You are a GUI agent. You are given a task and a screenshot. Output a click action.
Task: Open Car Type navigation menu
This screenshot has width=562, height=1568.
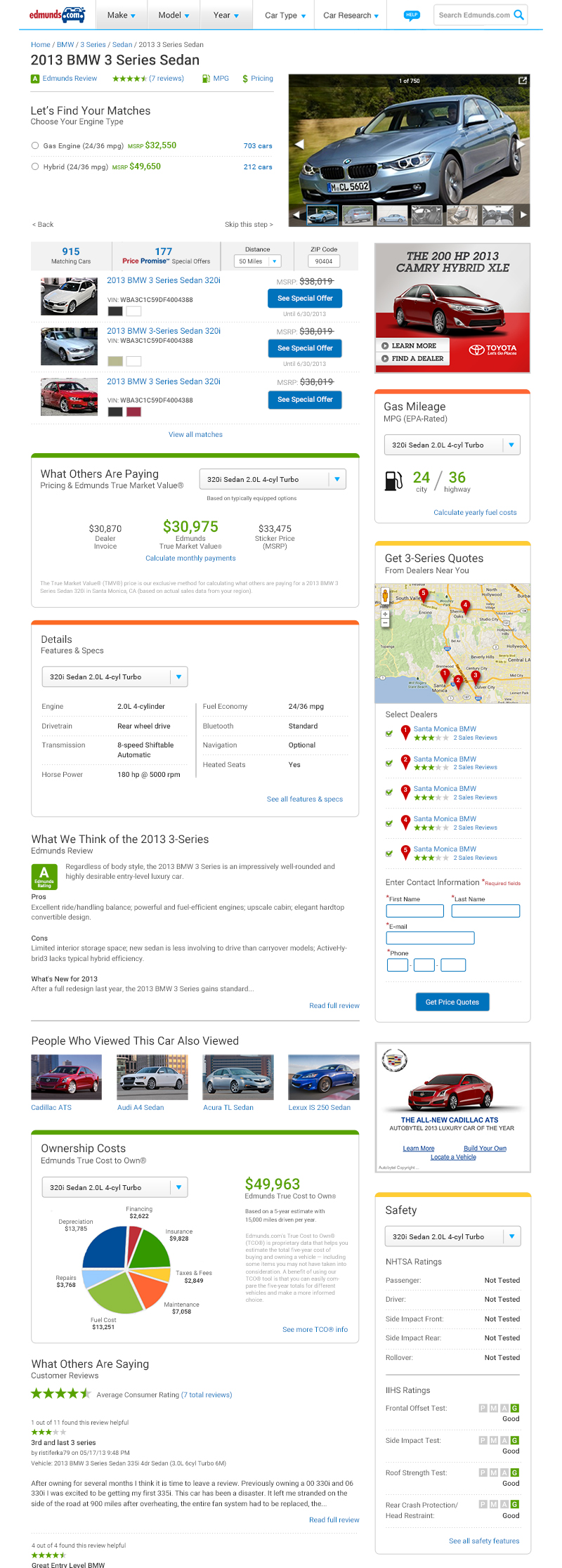click(285, 15)
